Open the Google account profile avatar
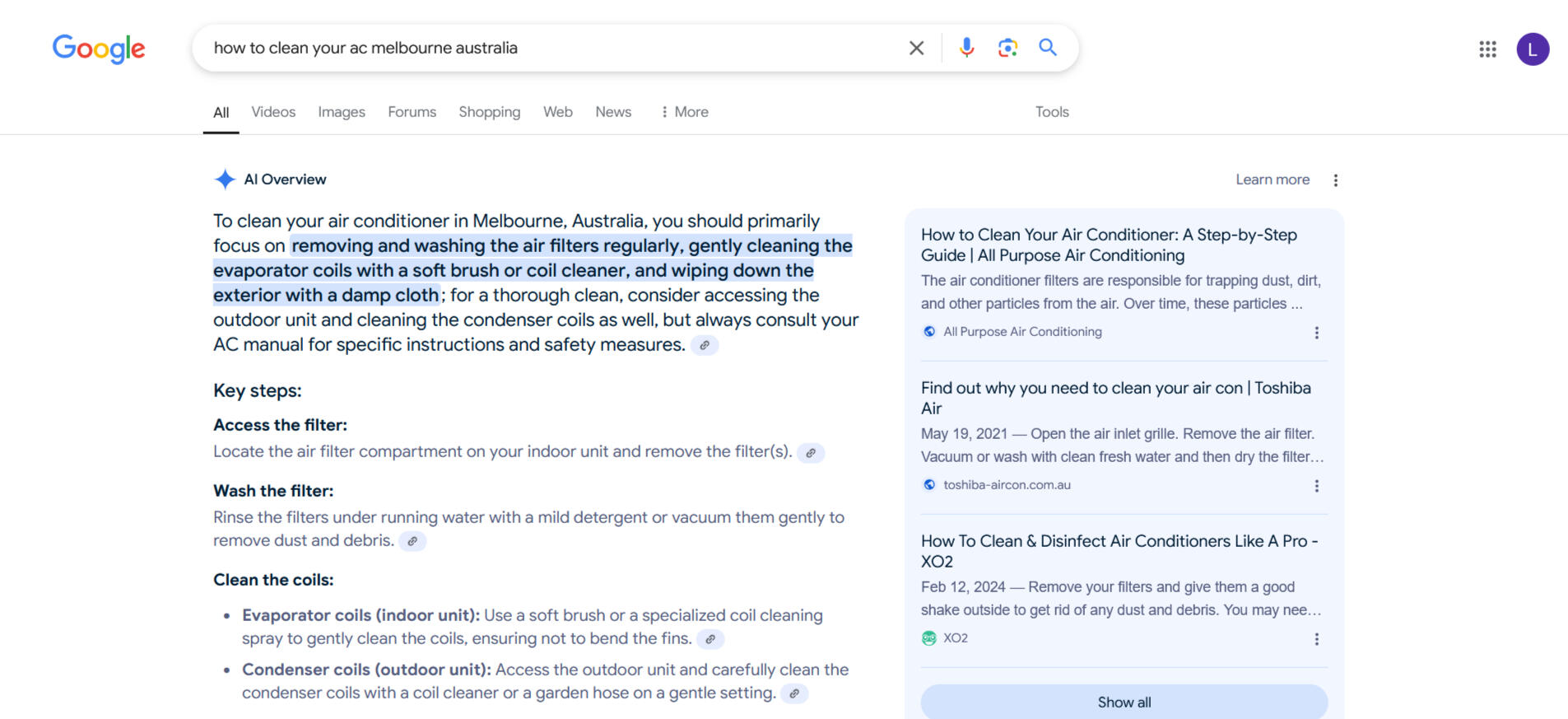 [1533, 49]
